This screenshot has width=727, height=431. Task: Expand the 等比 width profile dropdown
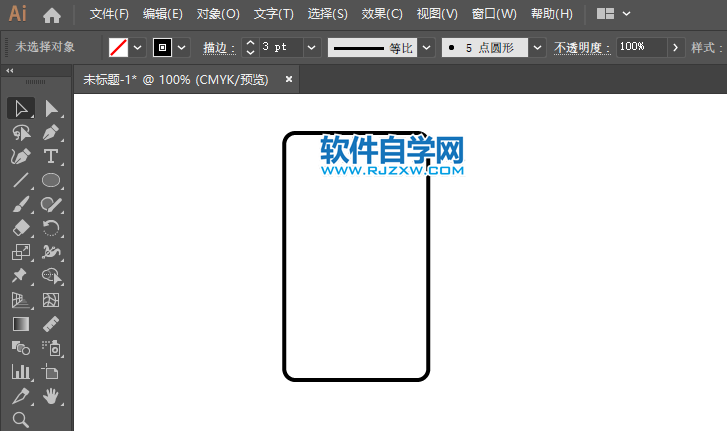[427, 48]
